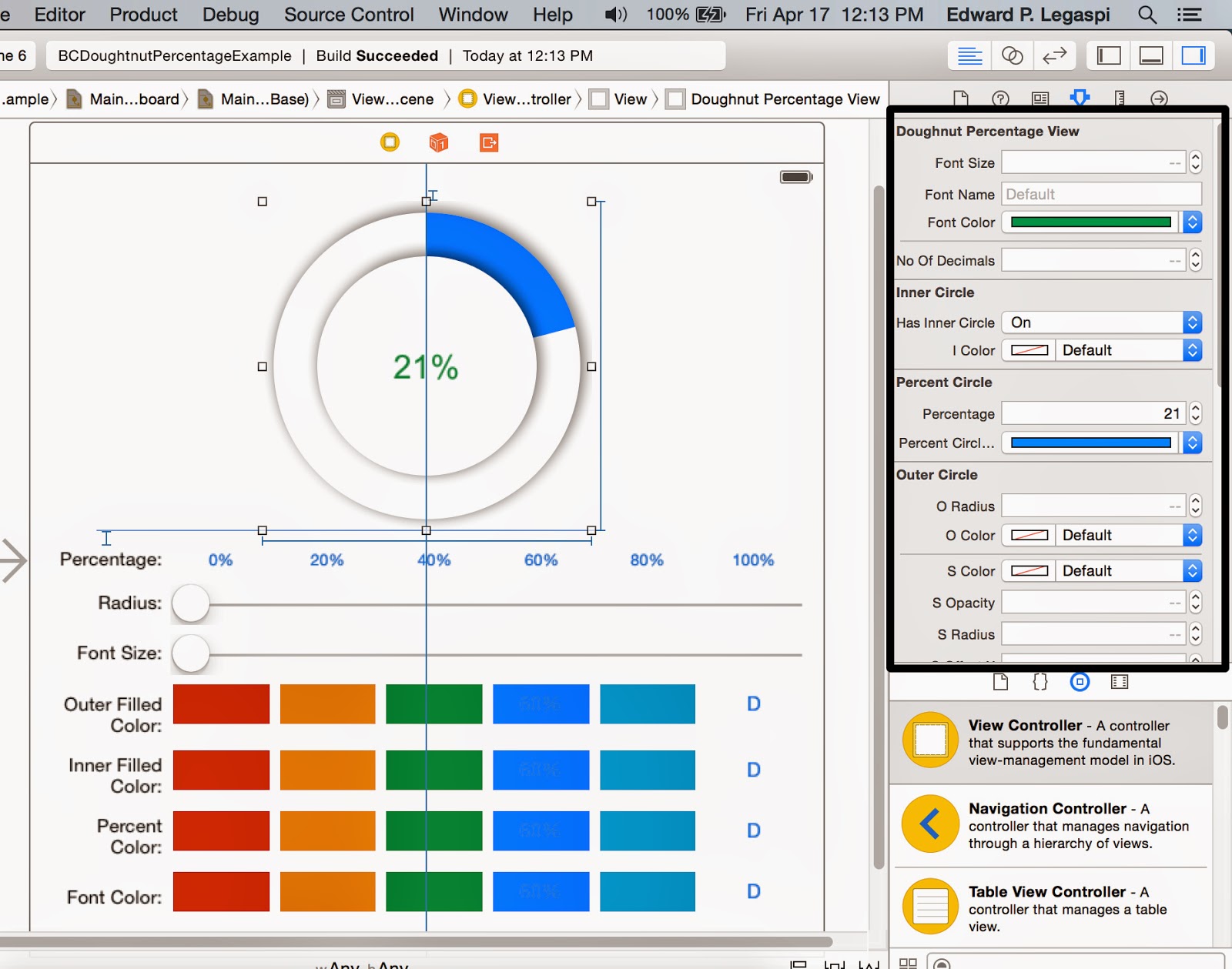Viewport: 1232px width, 969px height.
Task: Click the No Of Decimals stepper
Action: 1195,260
